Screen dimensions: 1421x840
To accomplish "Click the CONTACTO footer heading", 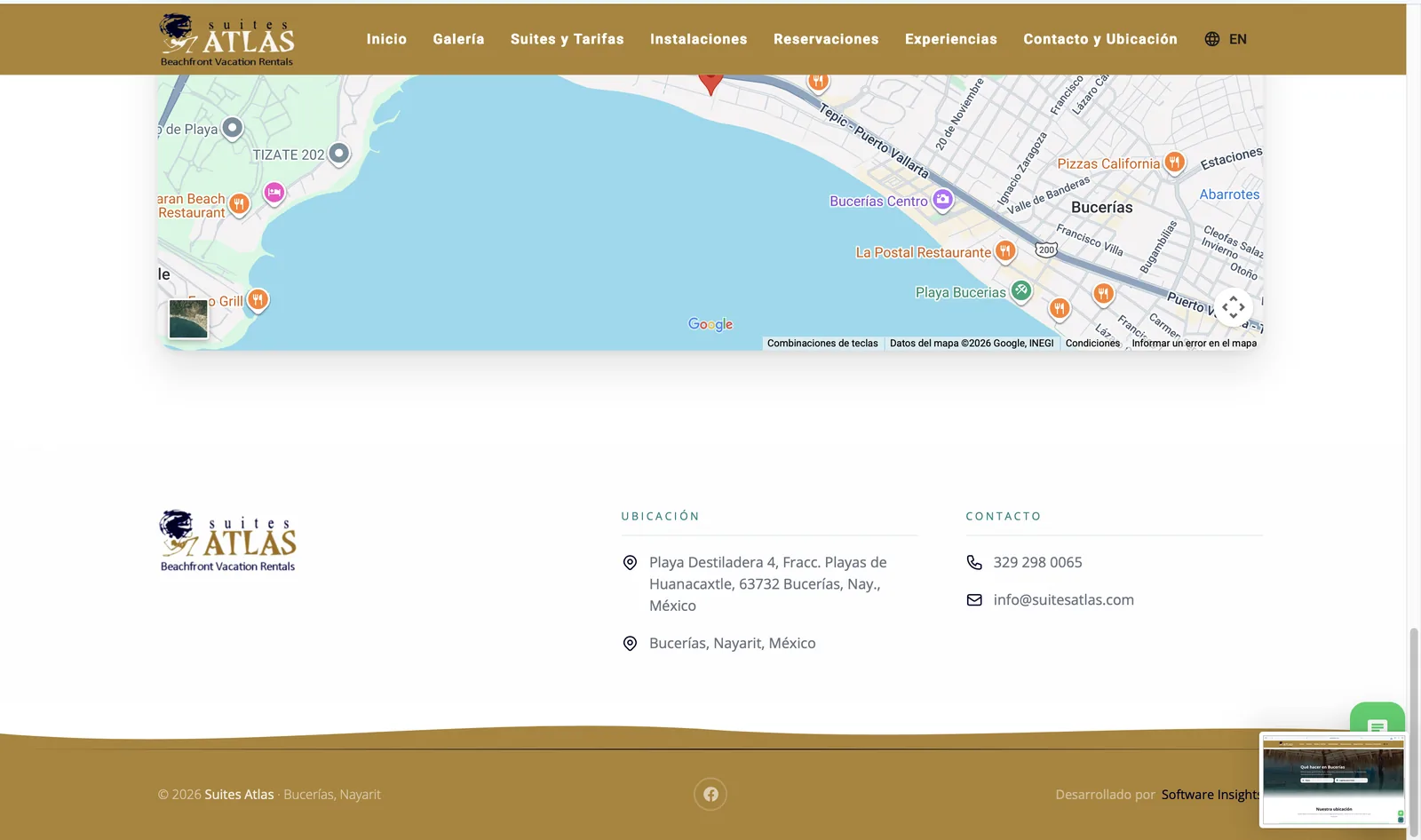I will tap(1003, 516).
